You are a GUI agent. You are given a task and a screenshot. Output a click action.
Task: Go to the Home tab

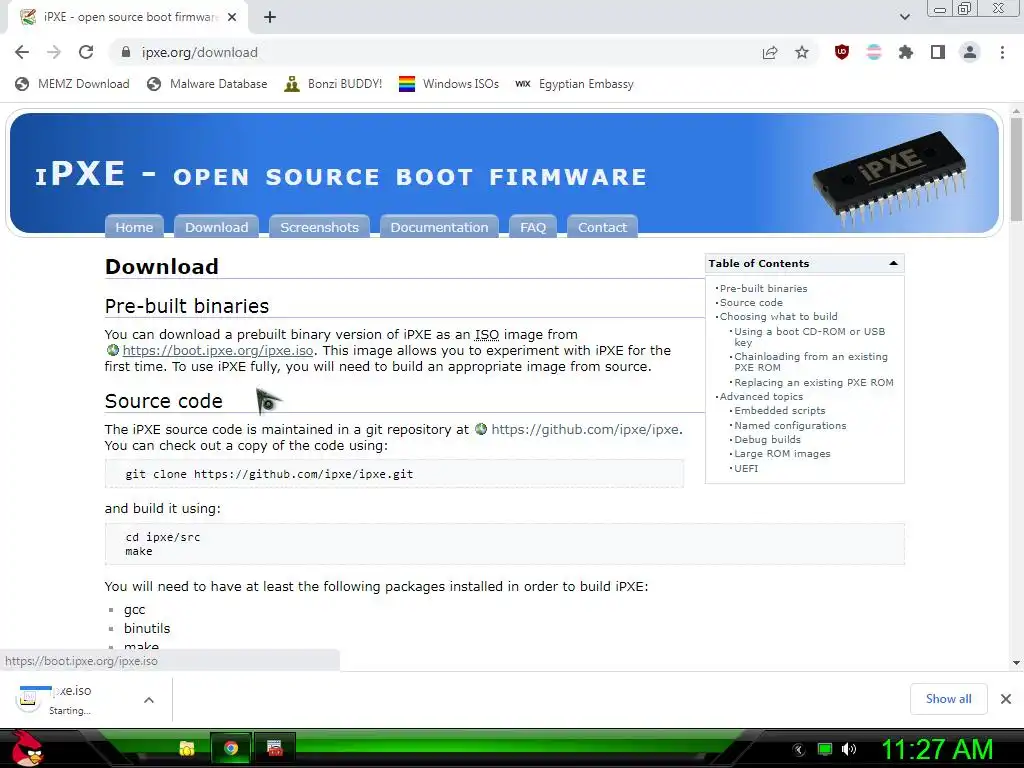(x=134, y=227)
